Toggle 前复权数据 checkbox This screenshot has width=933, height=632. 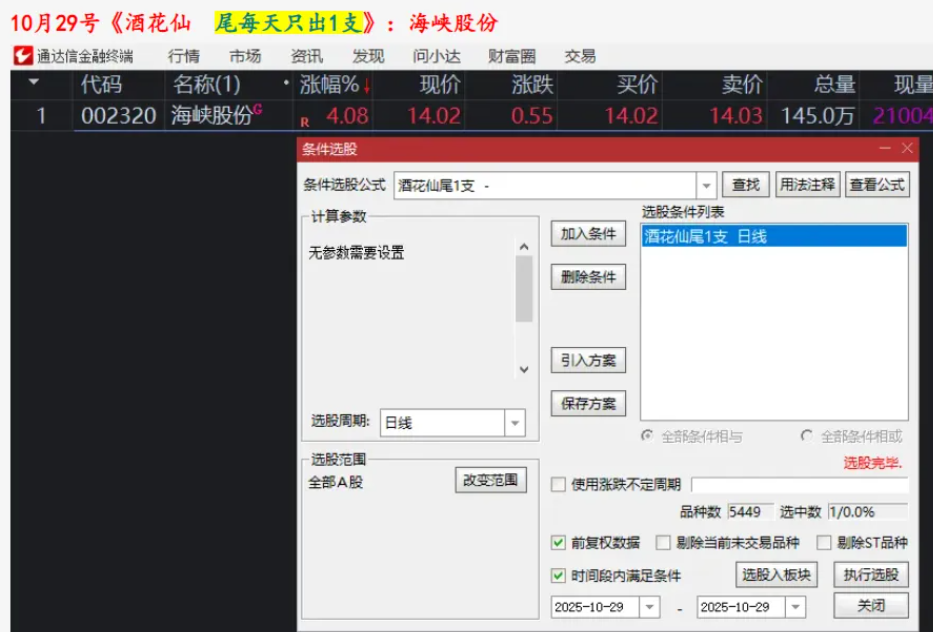click(559, 543)
